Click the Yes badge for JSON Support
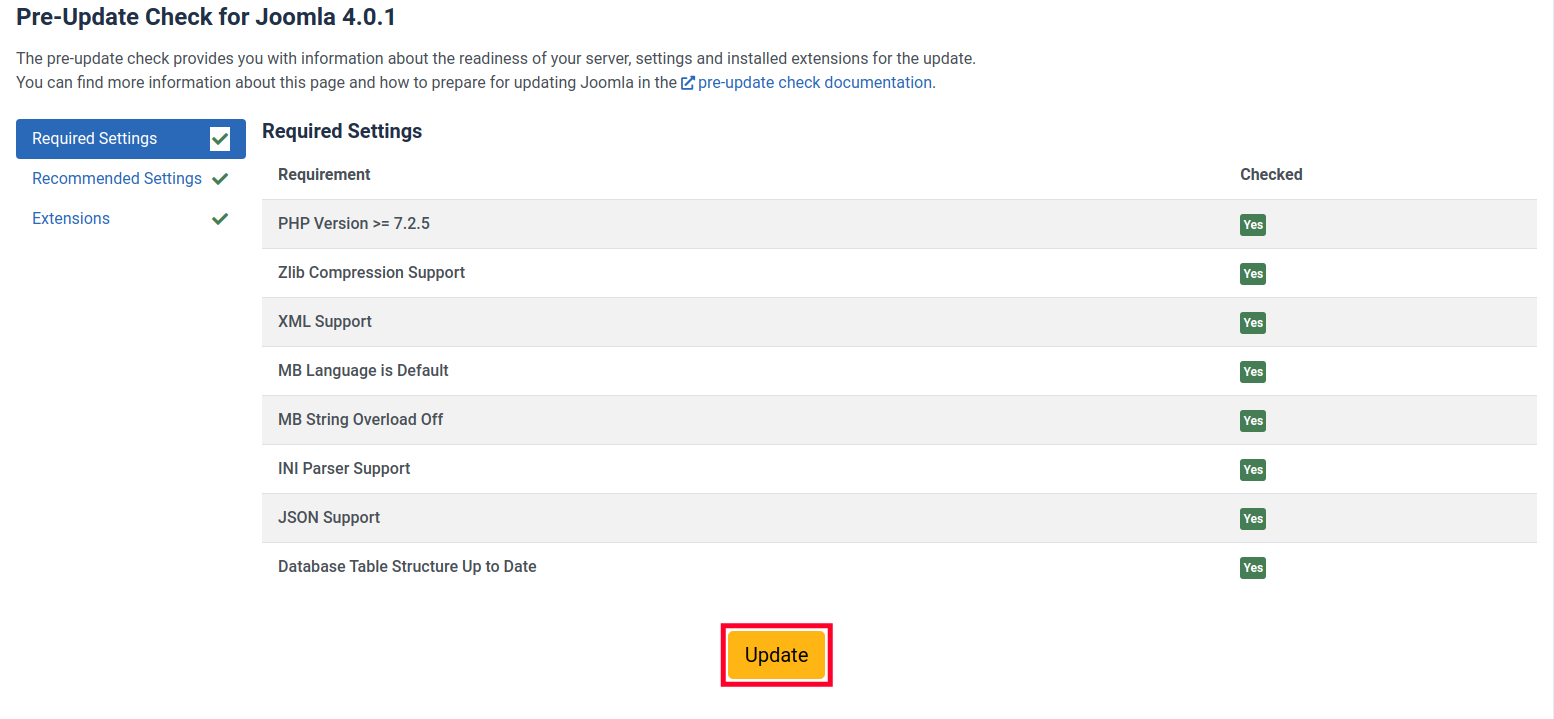Screen dimensions: 1554x719 [1252, 519]
